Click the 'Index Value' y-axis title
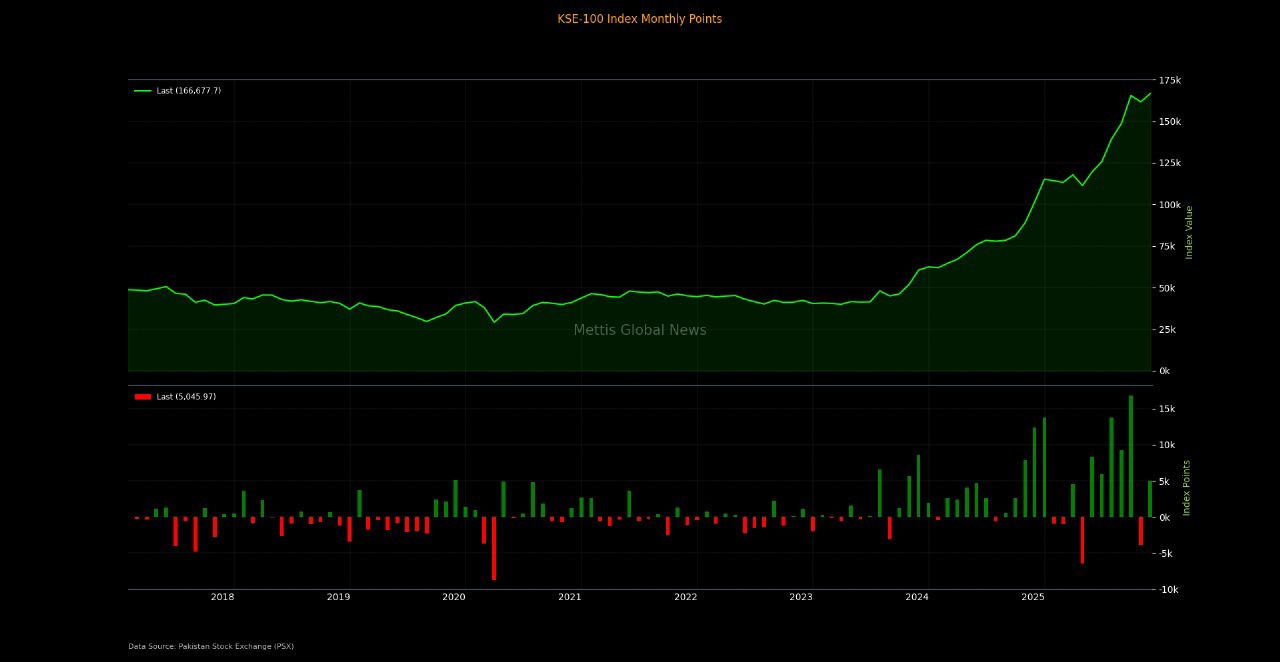This screenshot has width=1280, height=662. click(1189, 232)
